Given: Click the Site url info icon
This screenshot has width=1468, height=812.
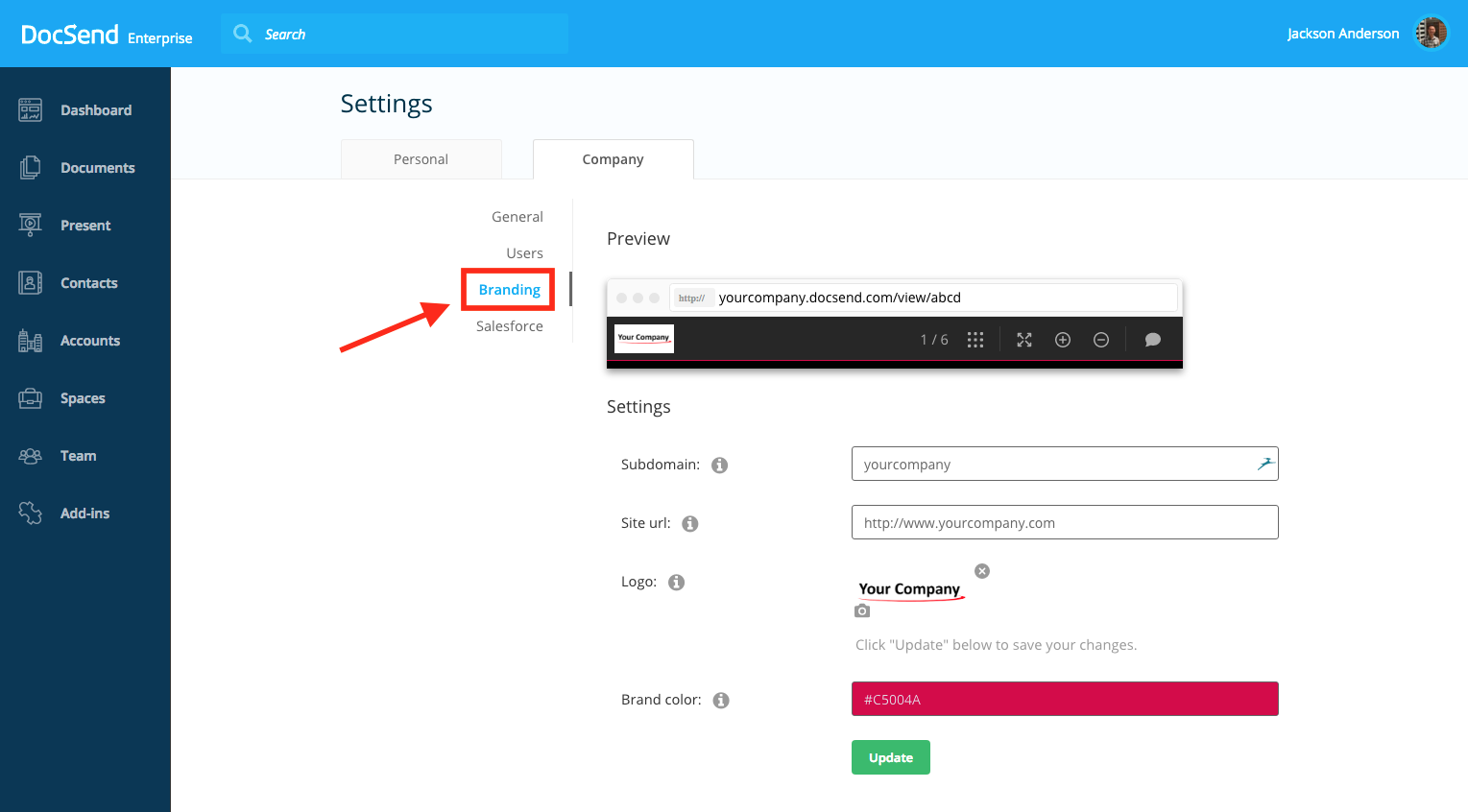Looking at the screenshot, I should [689, 524].
